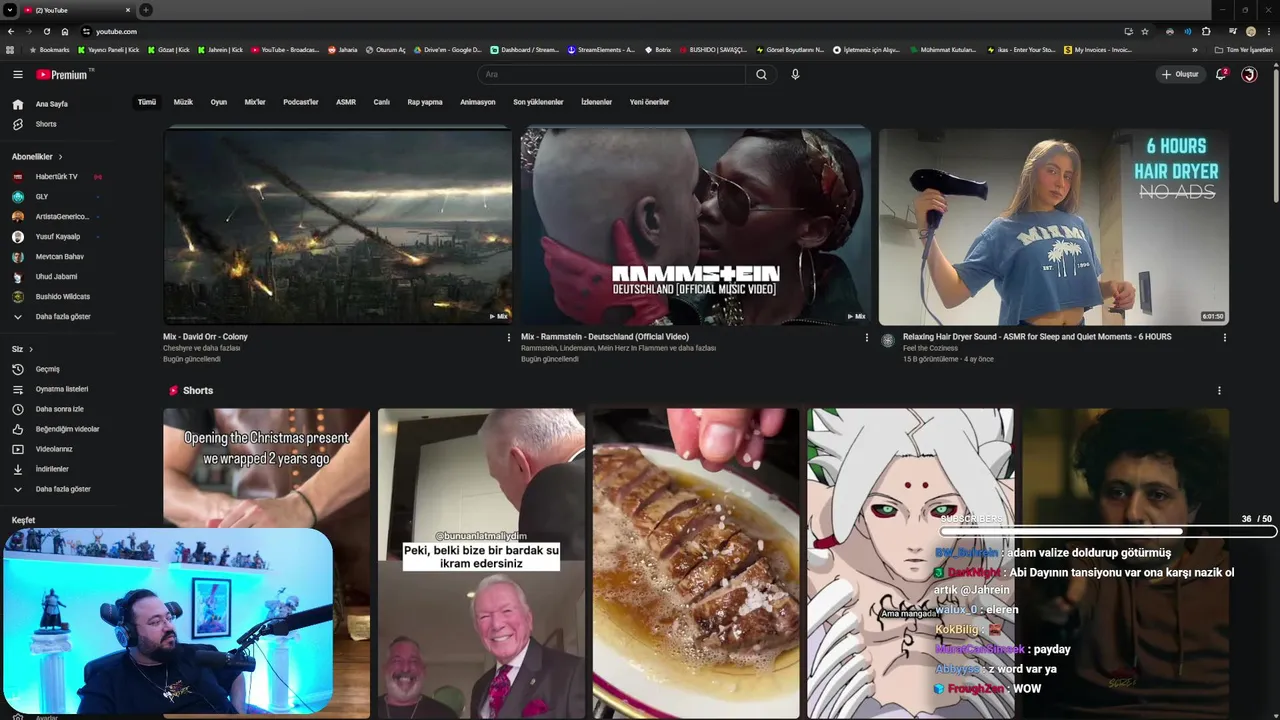This screenshot has height=720, width=1280.
Task: Click Mix - Rammstein - Deutschland title link
Action: (x=605, y=337)
